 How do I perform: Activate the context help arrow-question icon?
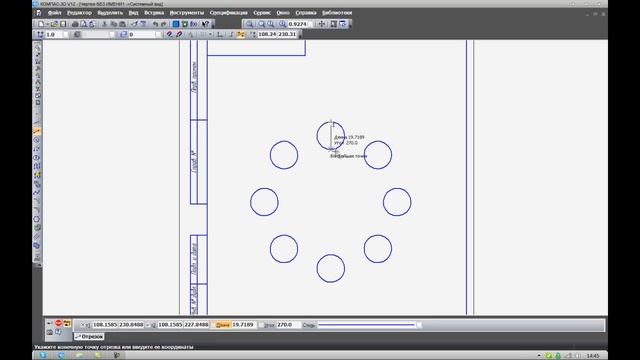click(x=206, y=24)
